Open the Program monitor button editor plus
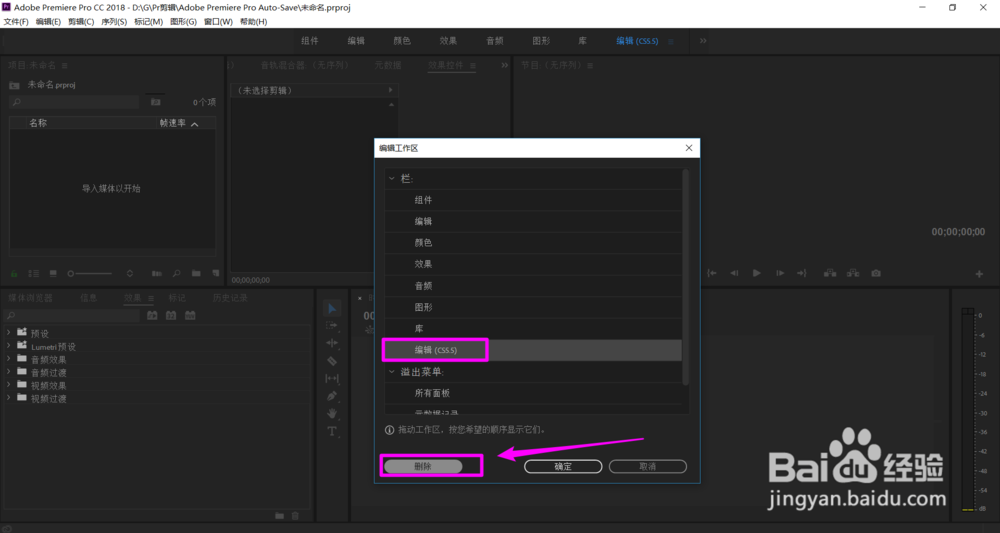The height and width of the screenshot is (533, 1000). [979, 274]
